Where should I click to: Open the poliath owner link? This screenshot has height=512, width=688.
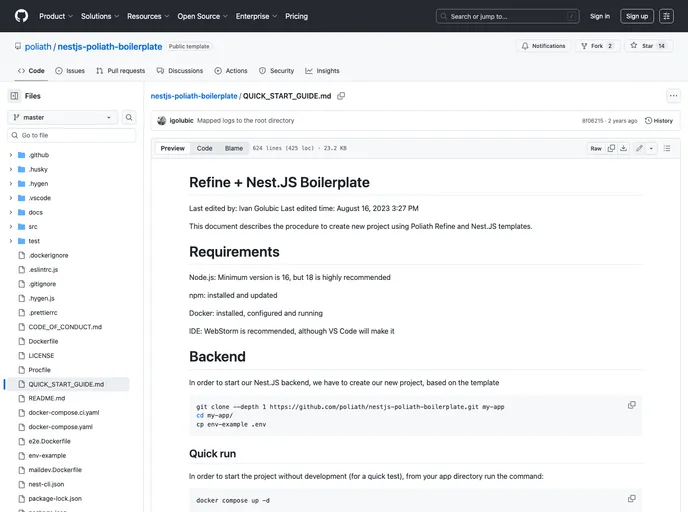coord(38,47)
